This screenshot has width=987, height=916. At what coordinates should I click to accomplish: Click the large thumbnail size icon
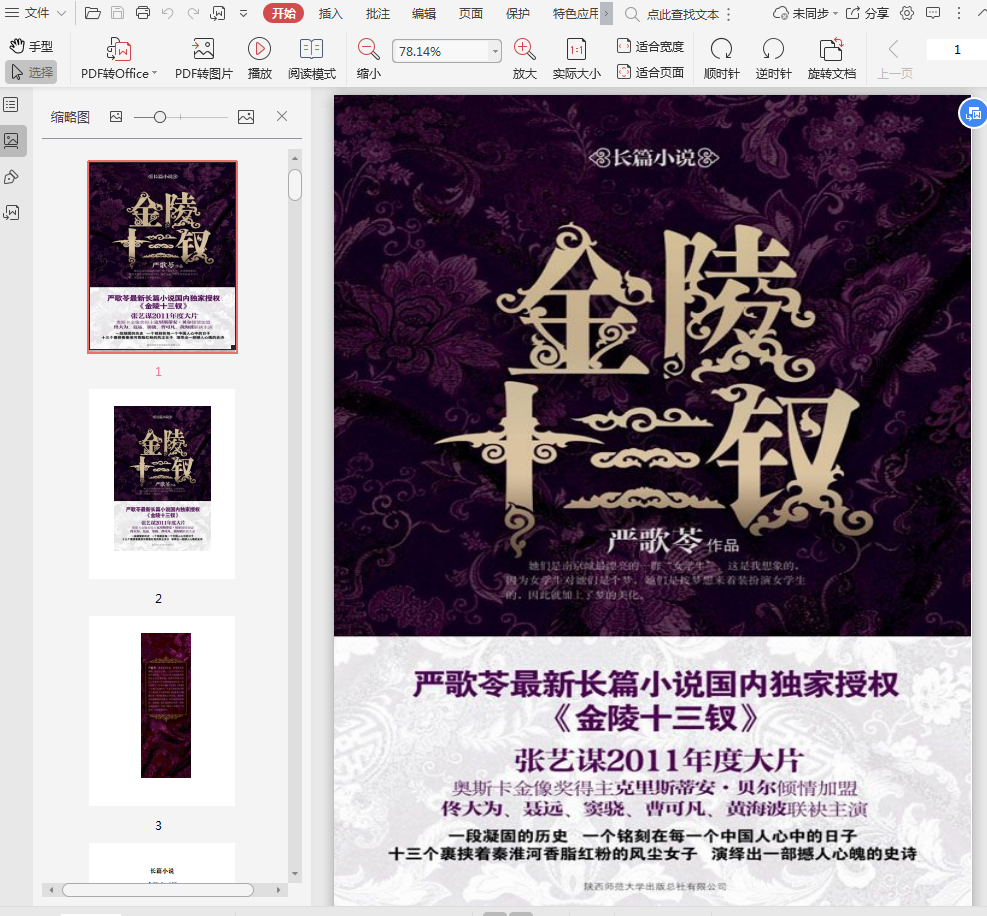tap(246, 116)
